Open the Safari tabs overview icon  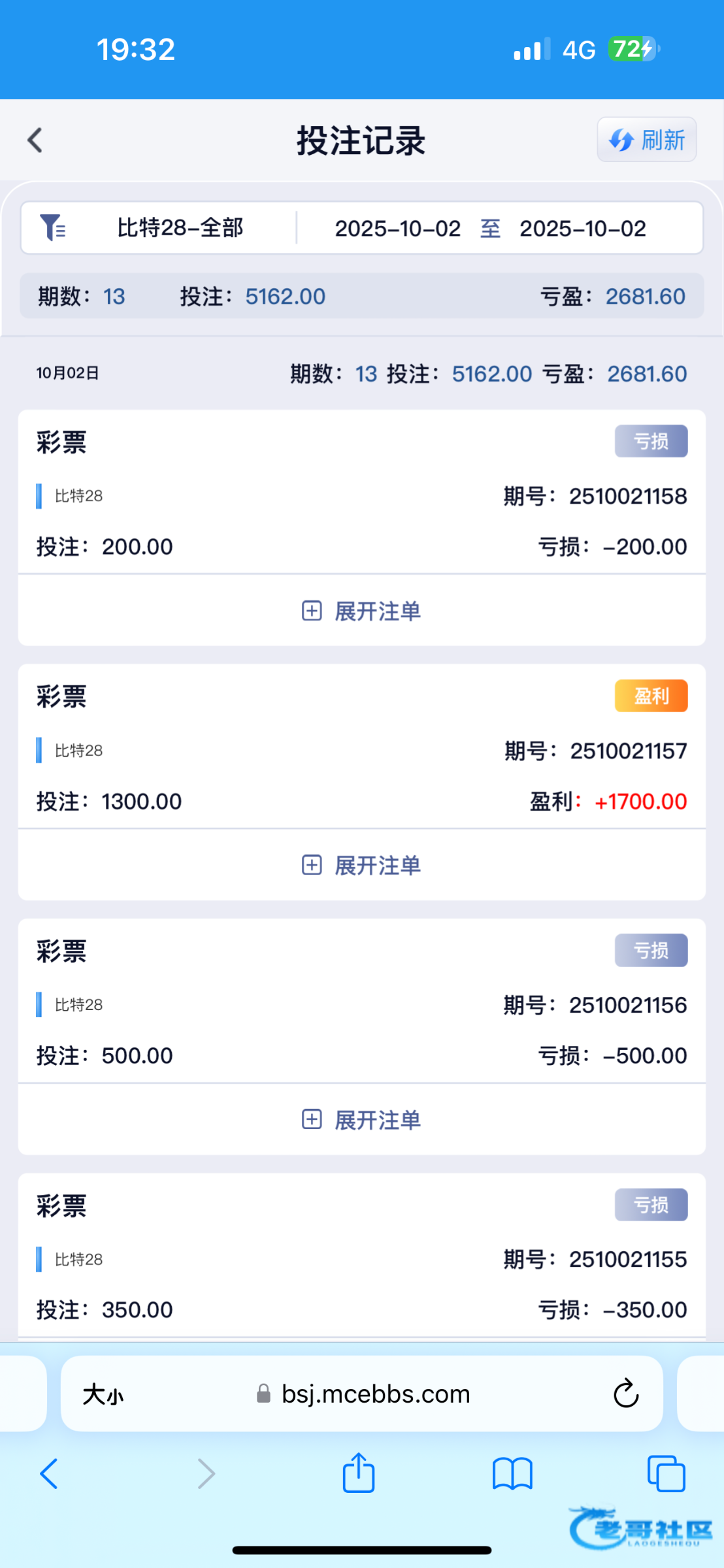[666, 1474]
